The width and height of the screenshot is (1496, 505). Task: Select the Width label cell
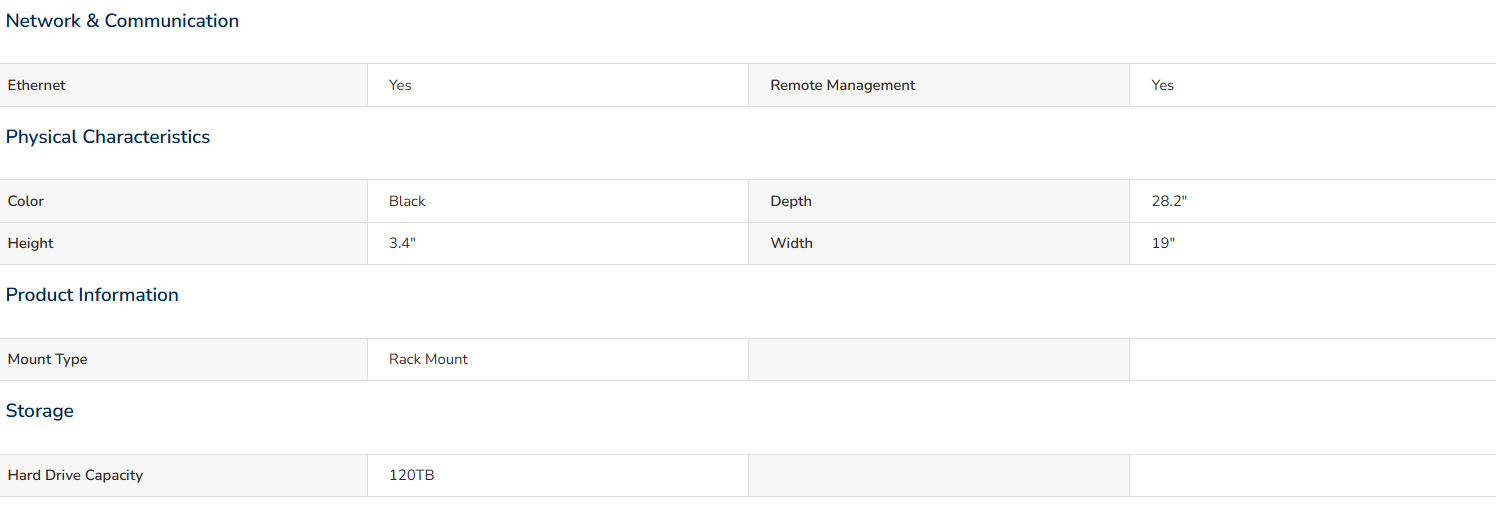(x=939, y=243)
